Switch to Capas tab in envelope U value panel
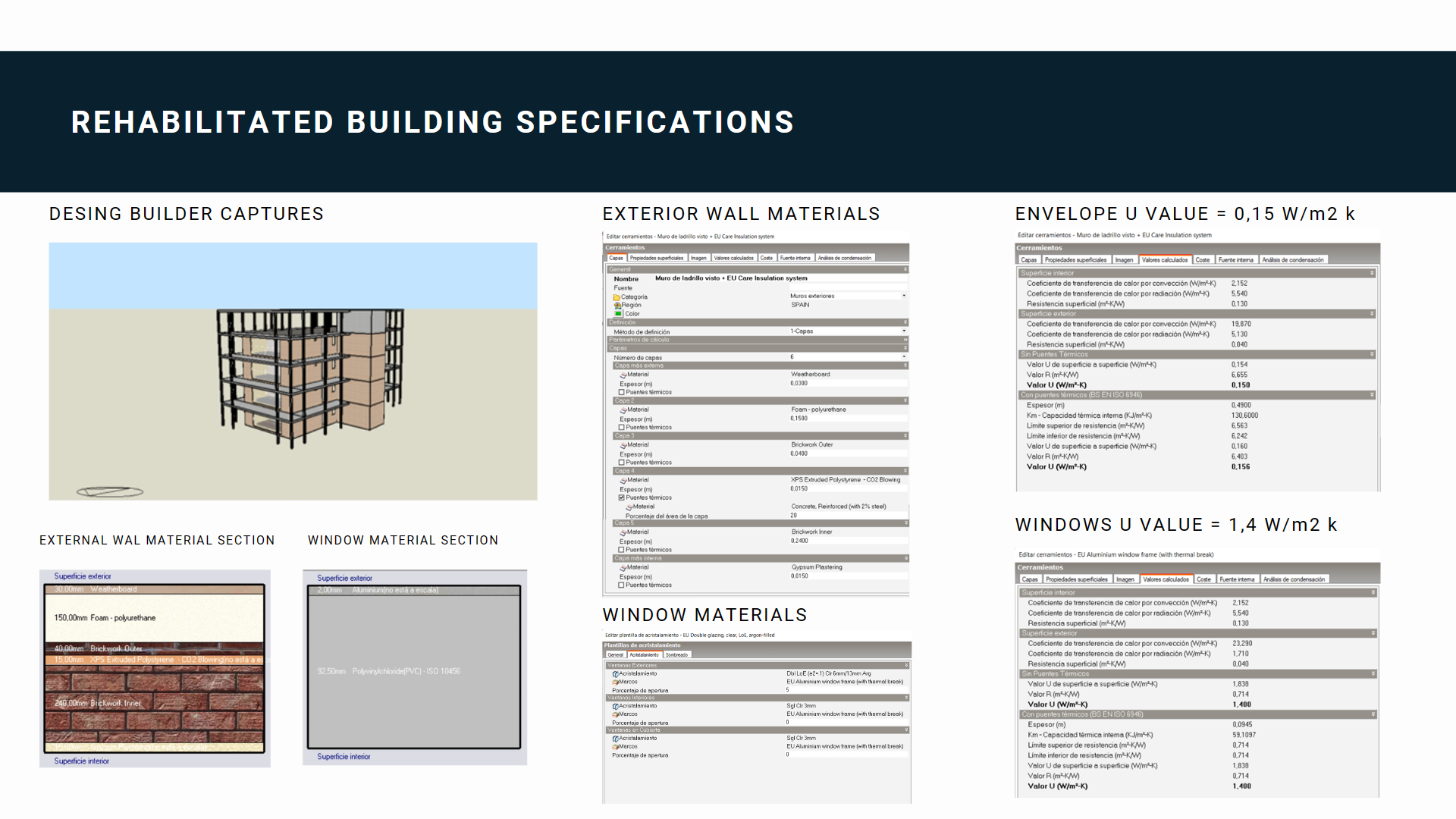Screen dimensions: 1456x819 (x=1028, y=260)
